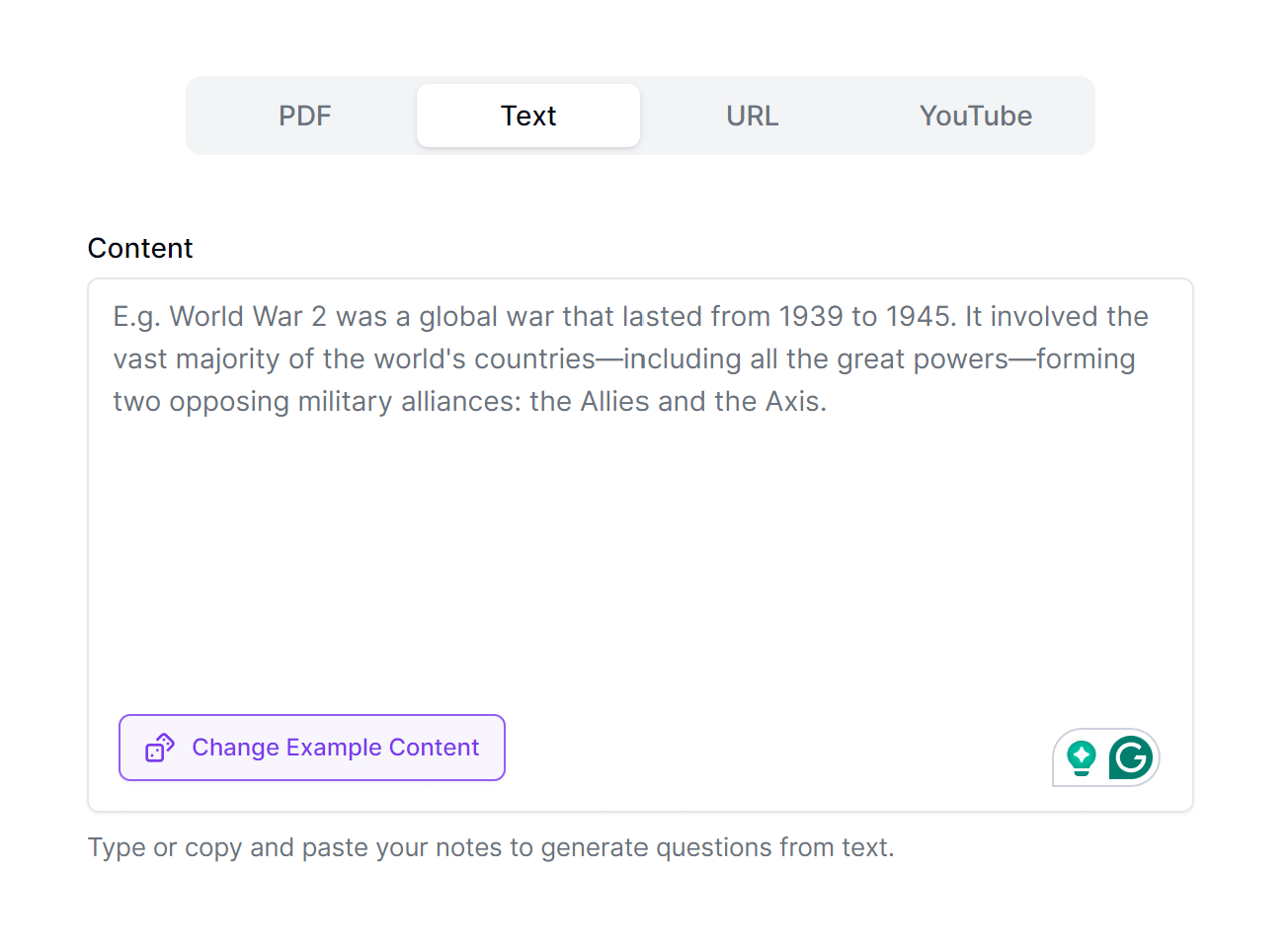Click the helper text about pasting notes
1288x950 pixels.
(x=491, y=847)
